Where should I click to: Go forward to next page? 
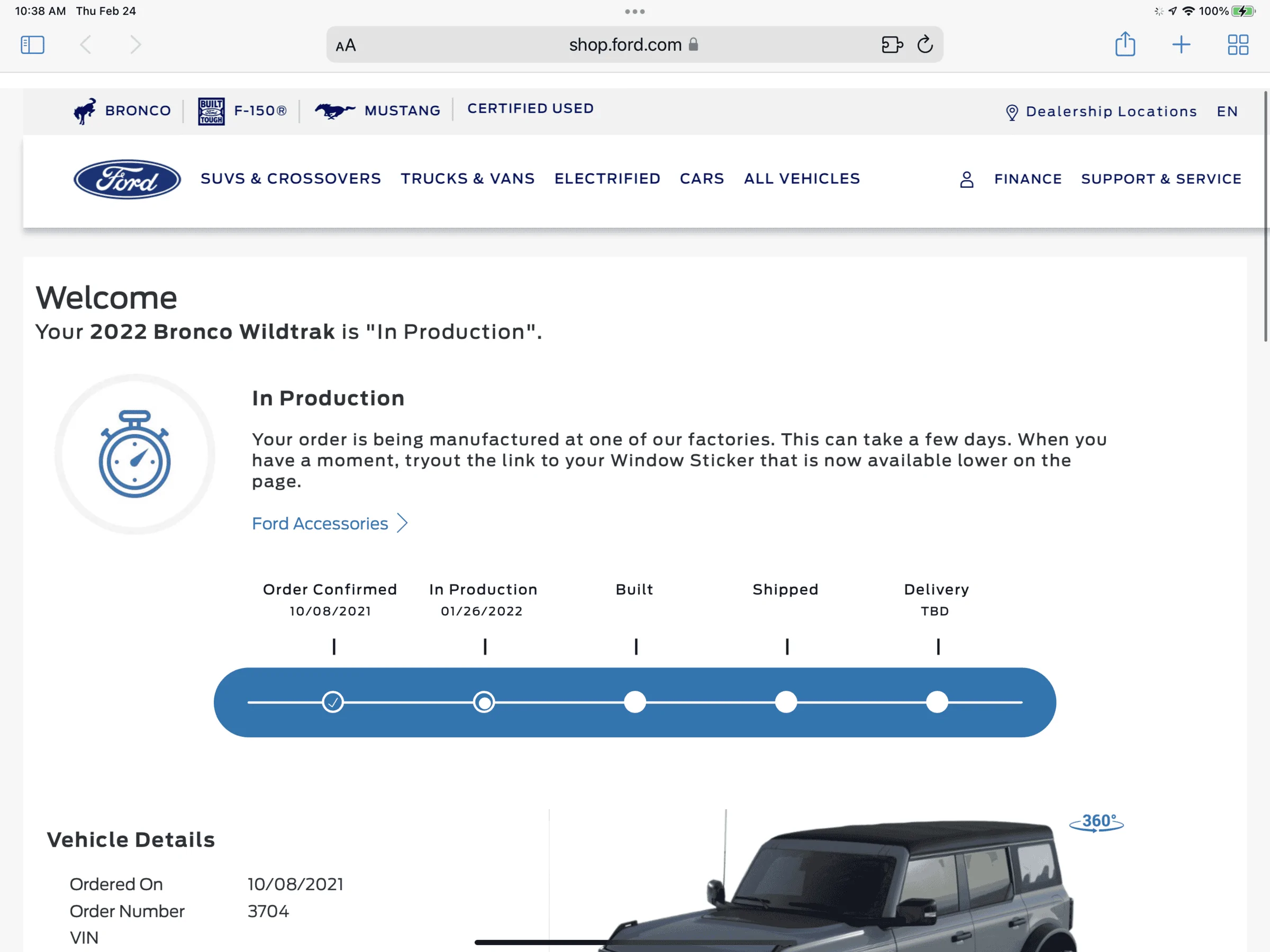click(x=135, y=45)
